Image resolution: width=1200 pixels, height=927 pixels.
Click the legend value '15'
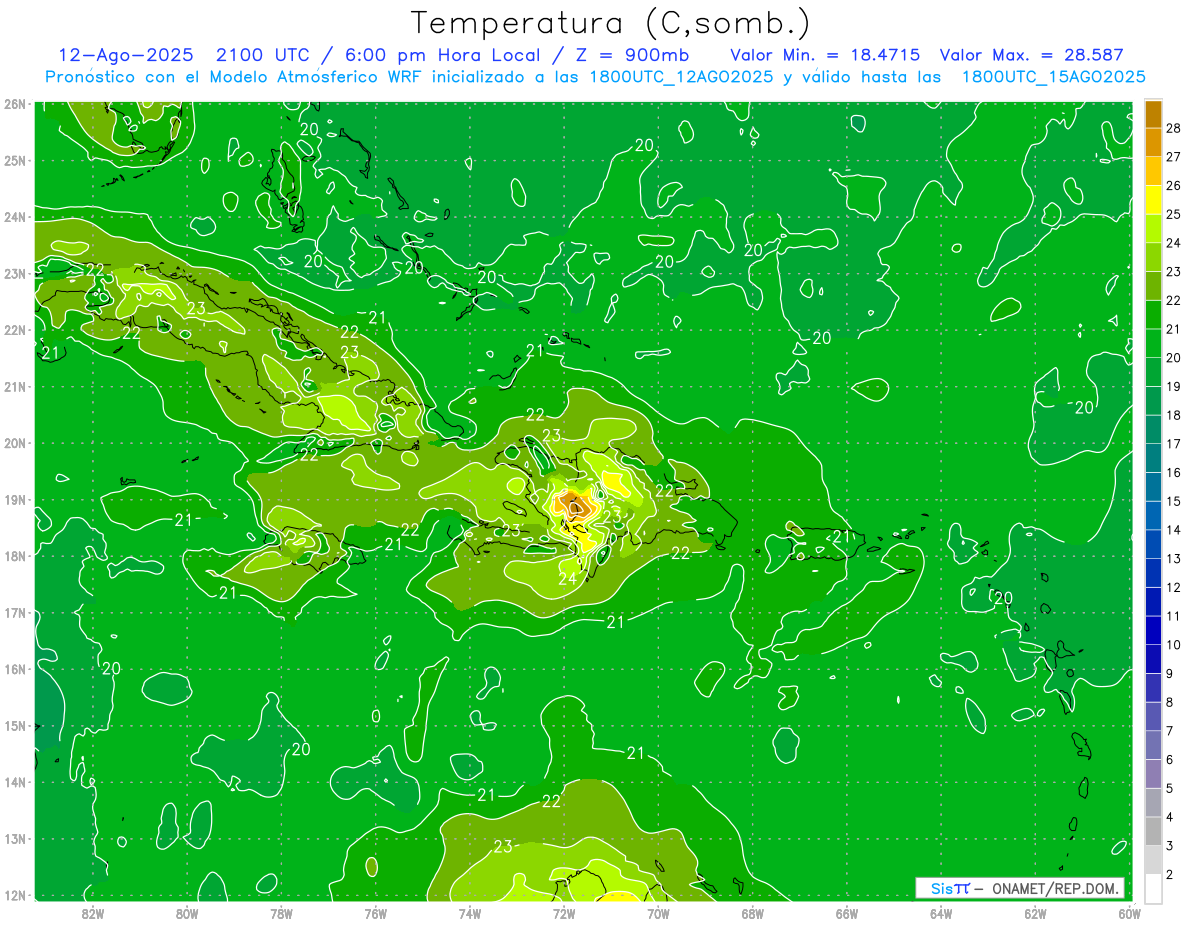1173,501
